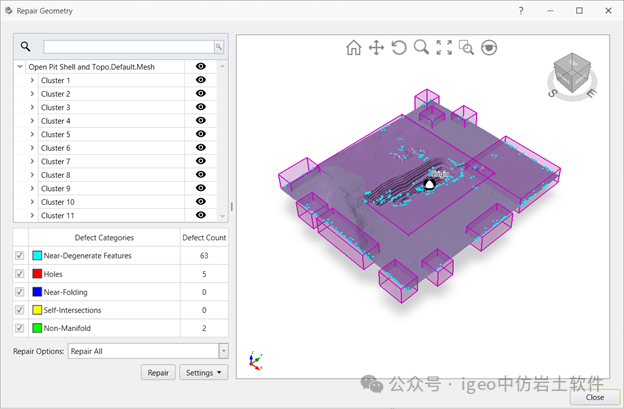This screenshot has width=624, height=409.
Task: Disable the Near-Degenerate Features checkbox
Action: point(20,256)
